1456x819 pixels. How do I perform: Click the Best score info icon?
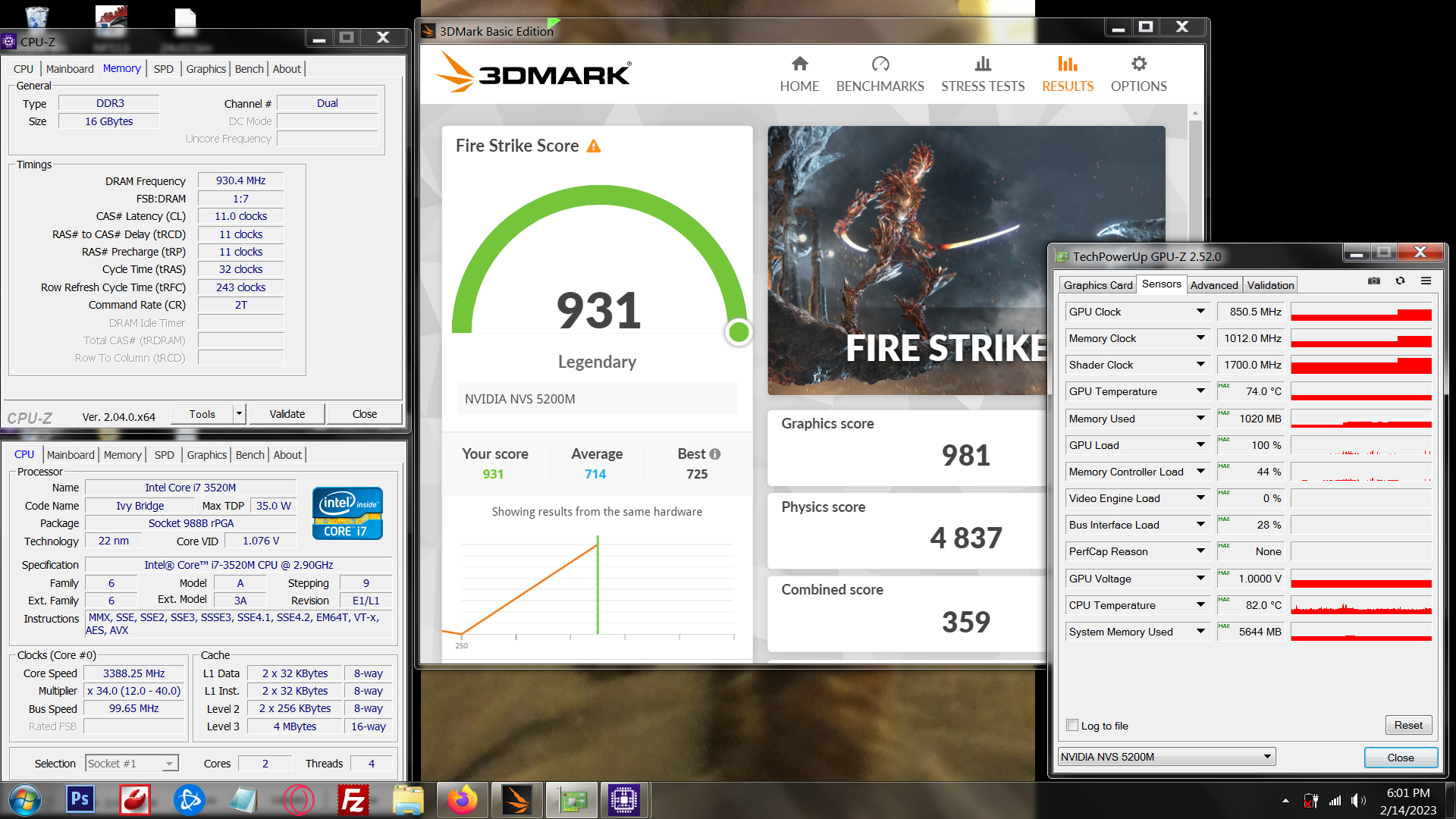[x=714, y=454]
